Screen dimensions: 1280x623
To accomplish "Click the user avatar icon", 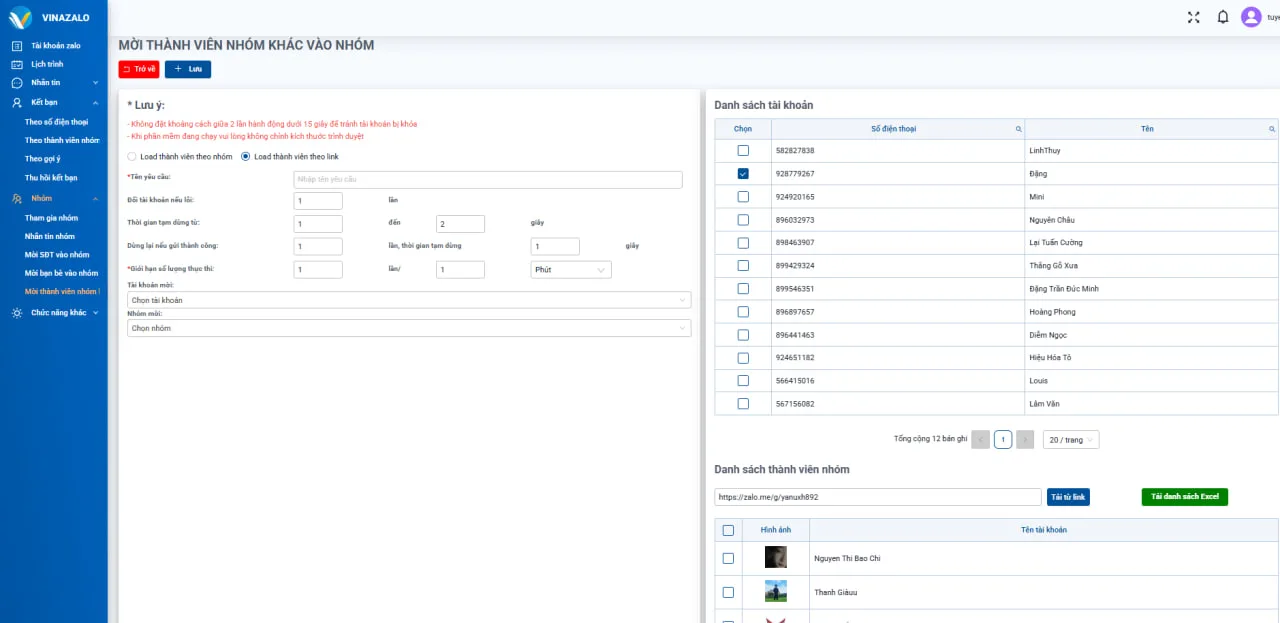I will click(x=1251, y=17).
